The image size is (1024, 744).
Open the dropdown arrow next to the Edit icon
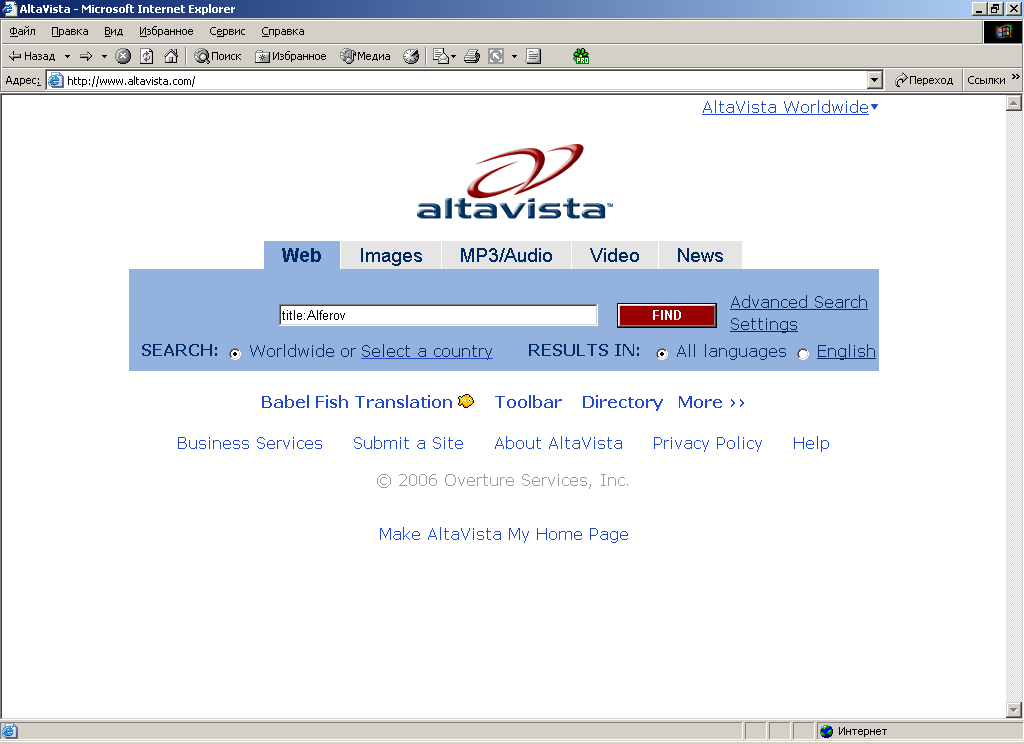tap(515, 56)
